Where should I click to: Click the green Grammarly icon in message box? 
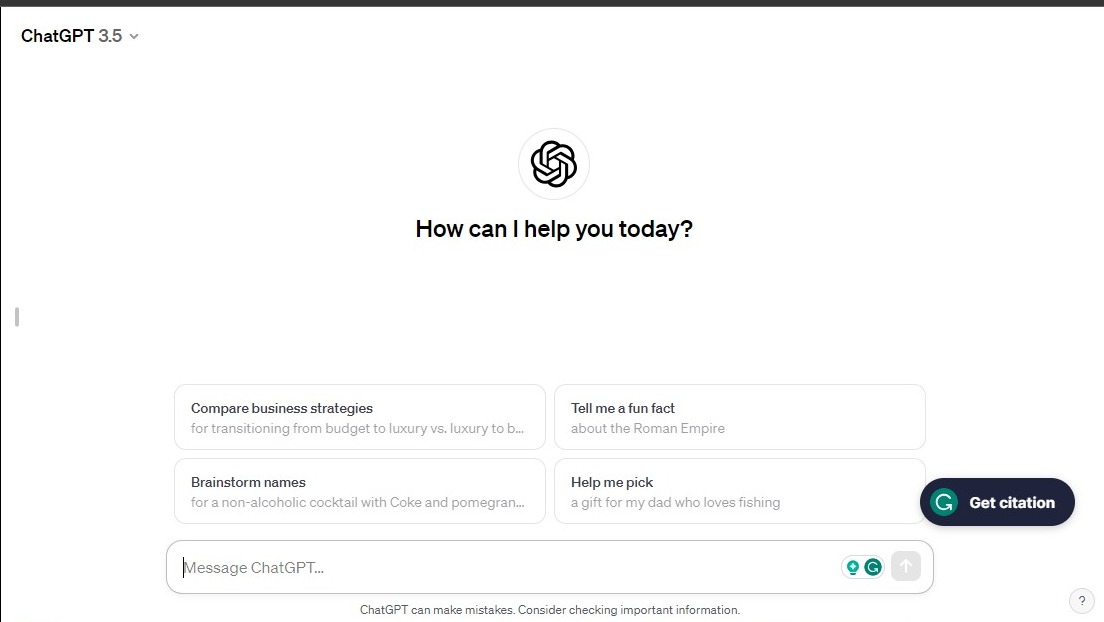873,567
